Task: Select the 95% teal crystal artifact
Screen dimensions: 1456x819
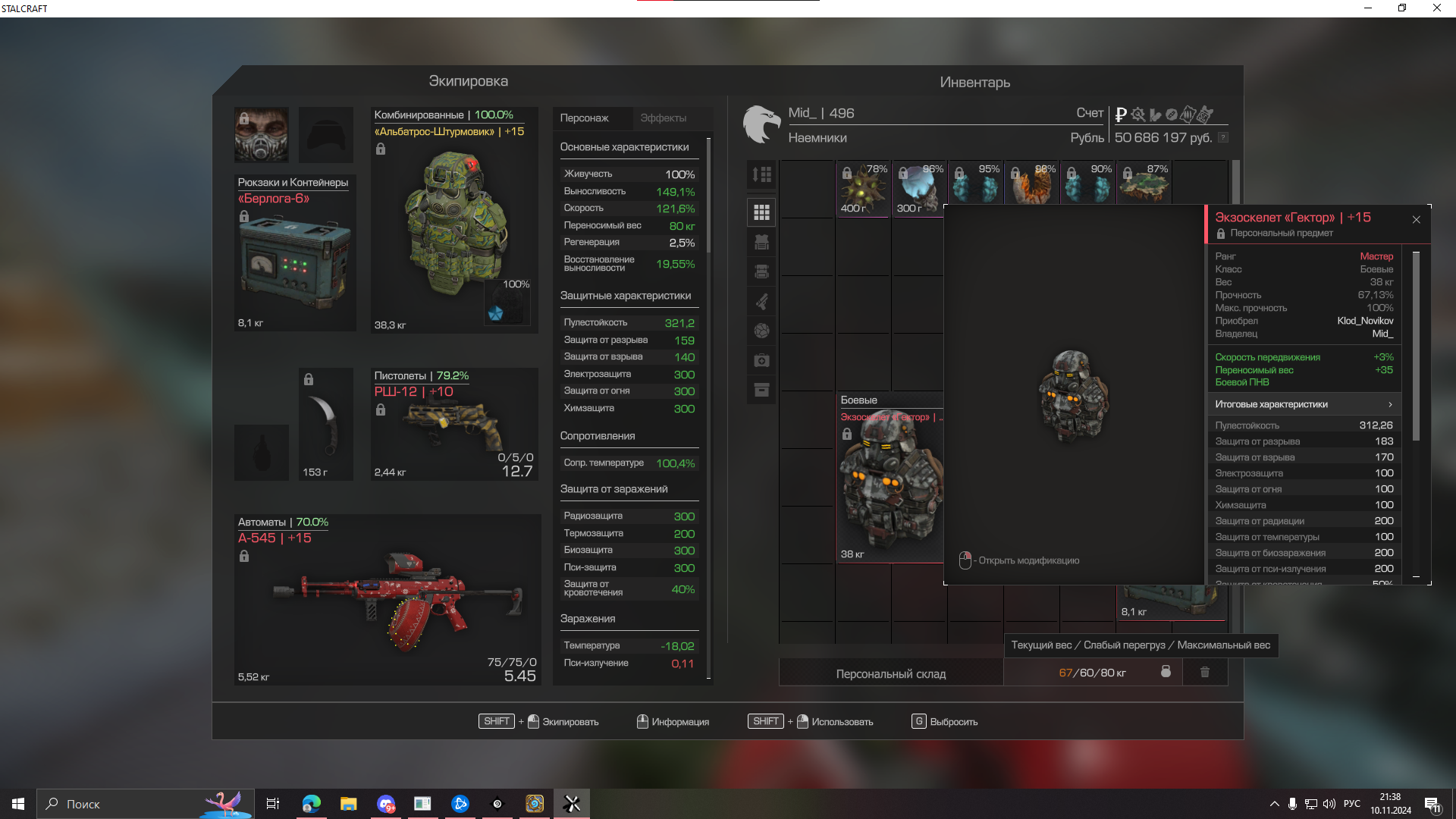Action: 975,183
